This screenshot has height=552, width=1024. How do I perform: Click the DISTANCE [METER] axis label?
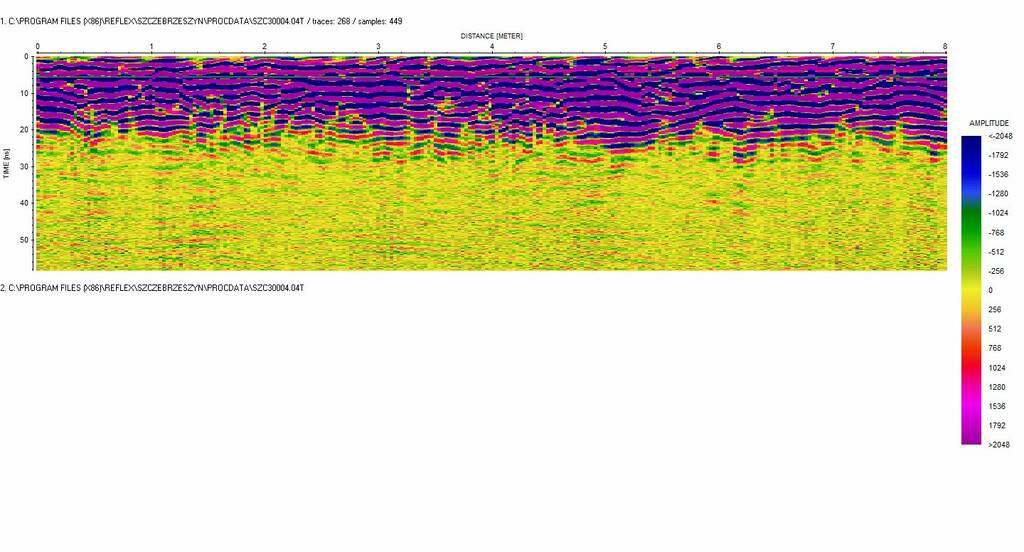[491, 35]
